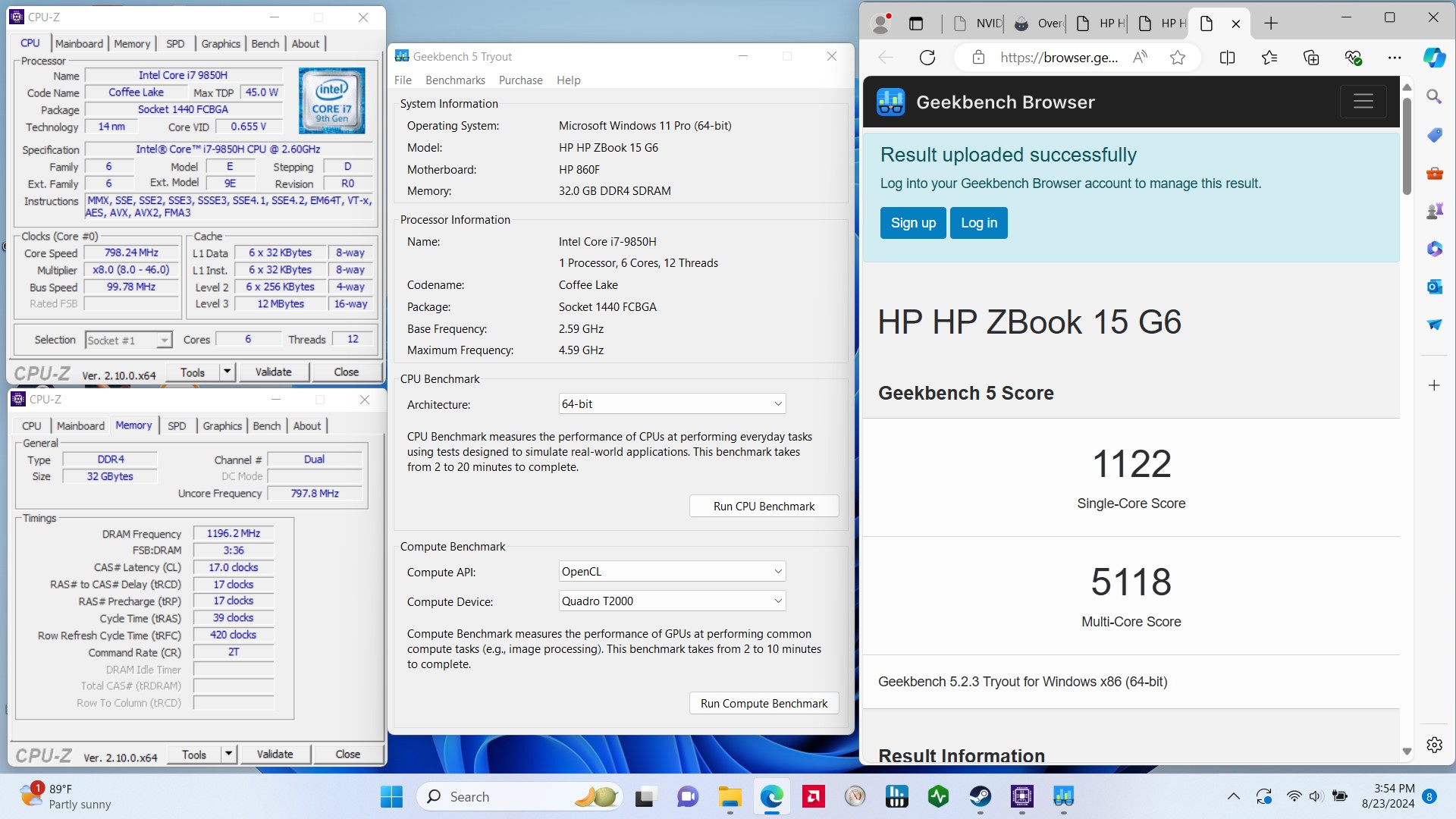Image resolution: width=1456 pixels, height=819 pixels.
Task: Open the Collections icon in Edge
Action: 1310,58
